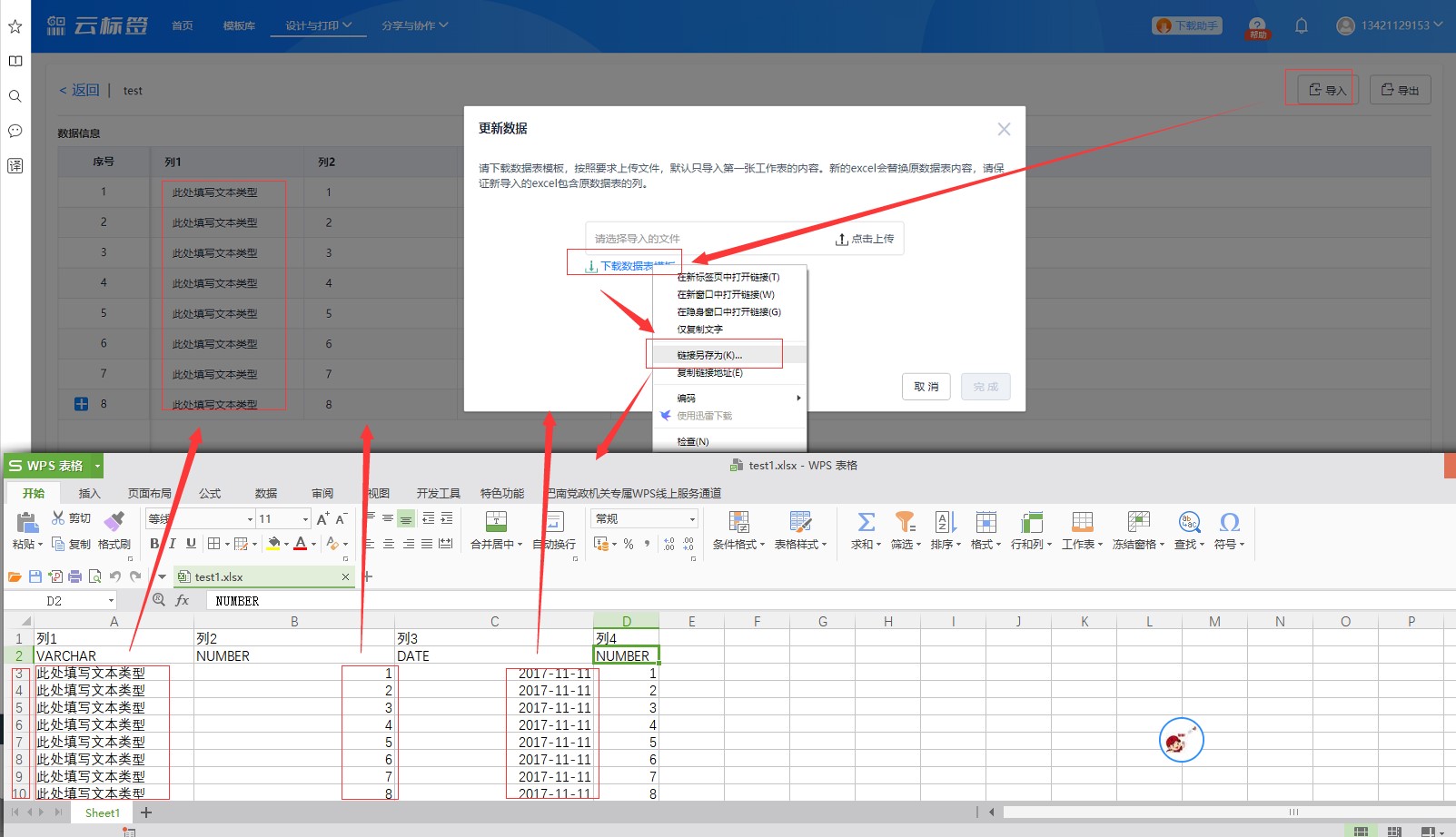Viewport: 1456px width, 837px height.
Task: Close the 更新数据 dialog
Action: tap(1004, 129)
